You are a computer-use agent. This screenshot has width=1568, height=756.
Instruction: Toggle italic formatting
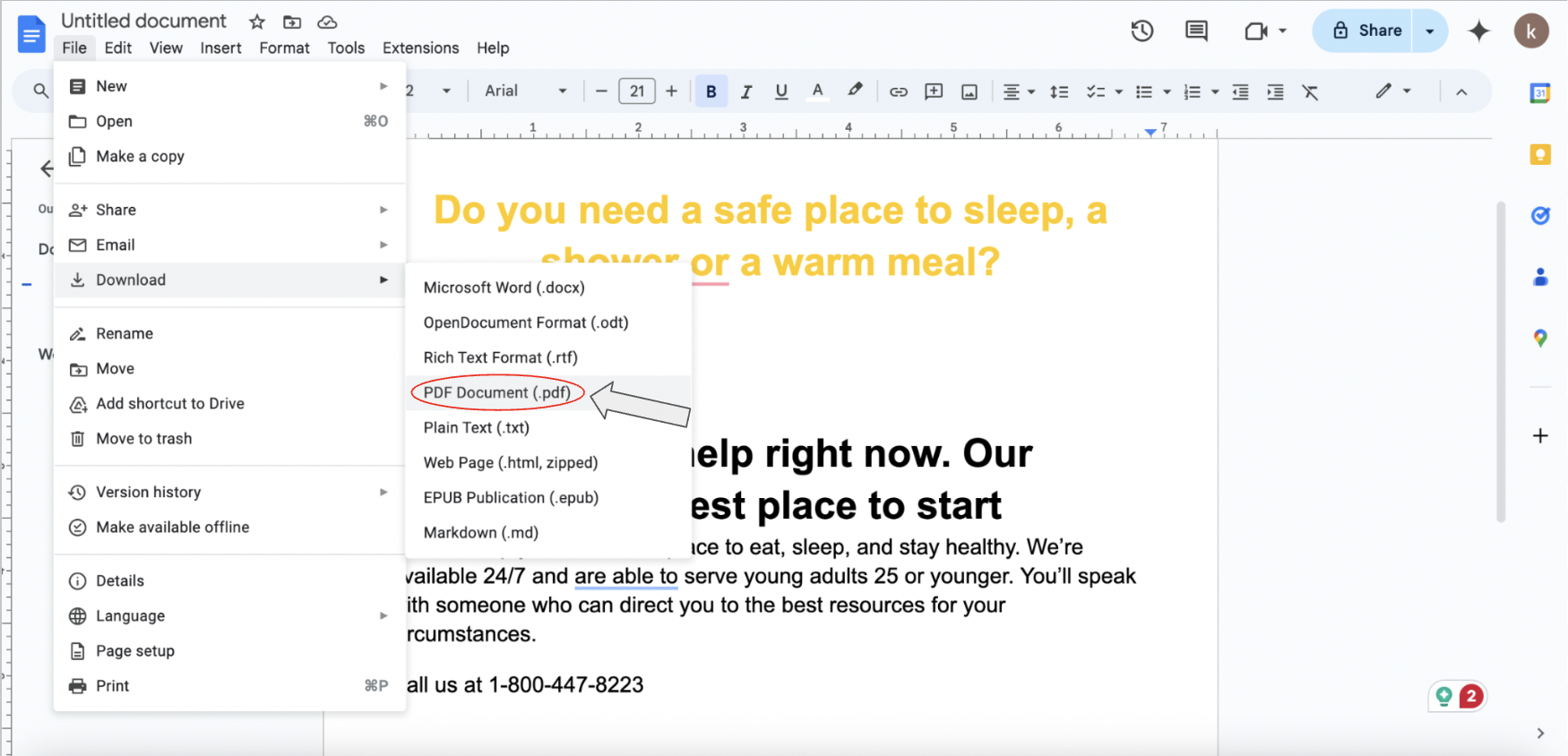745,91
